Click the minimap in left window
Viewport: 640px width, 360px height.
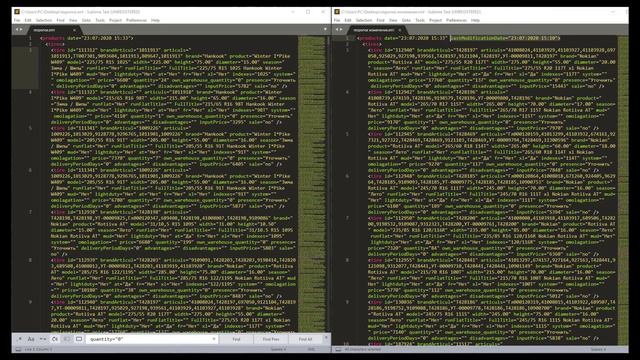click(x=312, y=184)
